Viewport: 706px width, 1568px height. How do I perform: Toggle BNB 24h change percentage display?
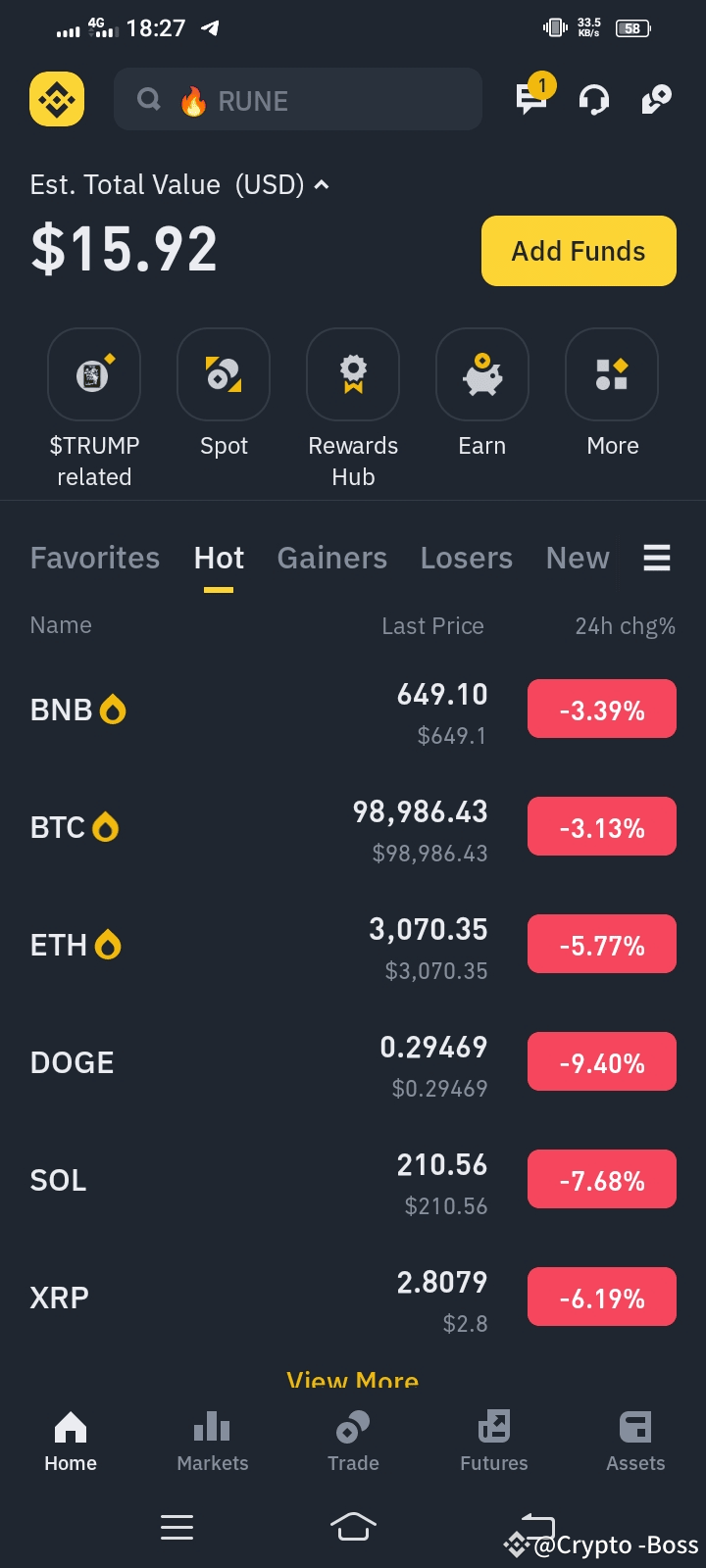tap(602, 710)
